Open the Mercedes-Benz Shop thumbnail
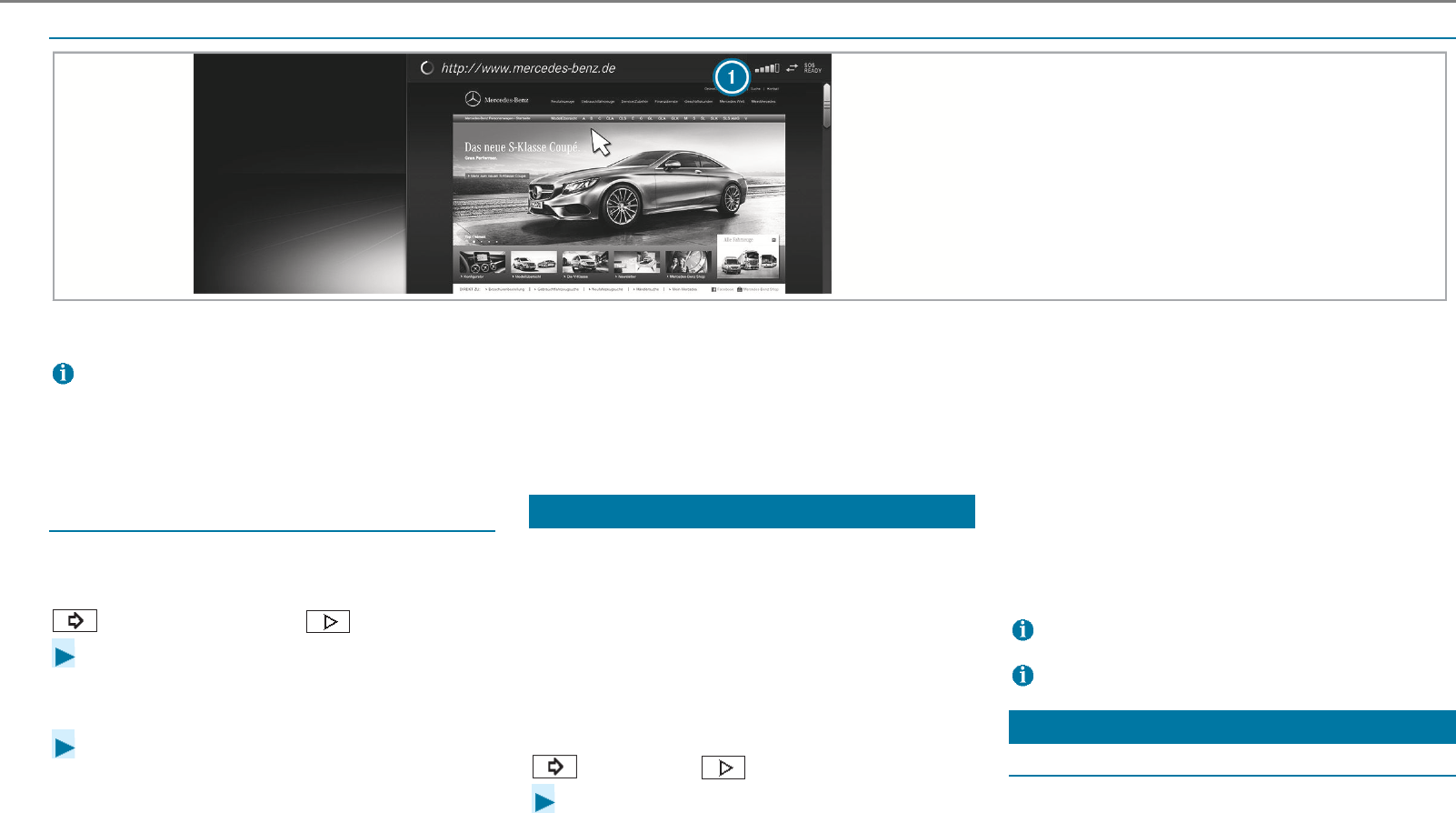The height and width of the screenshot is (813, 1456). 688,260
